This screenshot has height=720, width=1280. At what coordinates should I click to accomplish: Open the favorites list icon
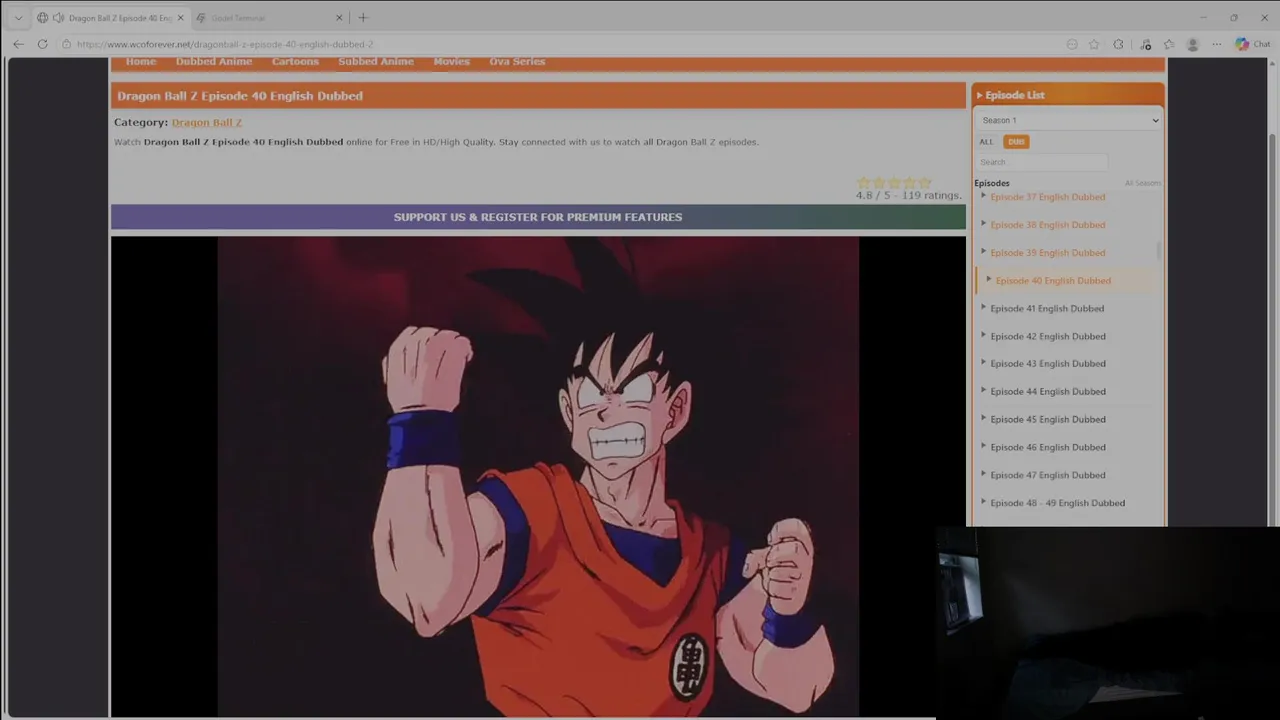tap(1169, 44)
